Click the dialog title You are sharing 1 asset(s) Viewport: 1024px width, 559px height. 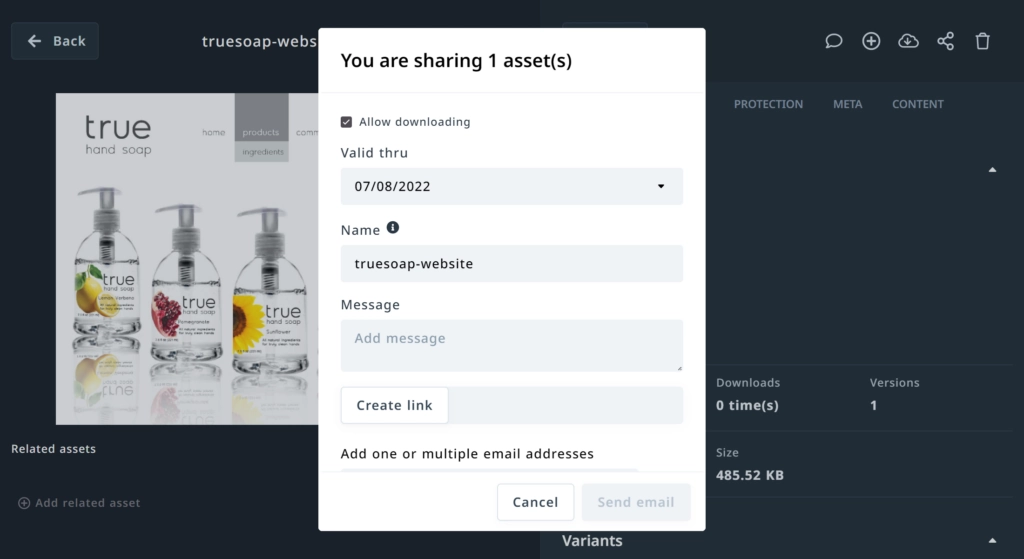[456, 61]
